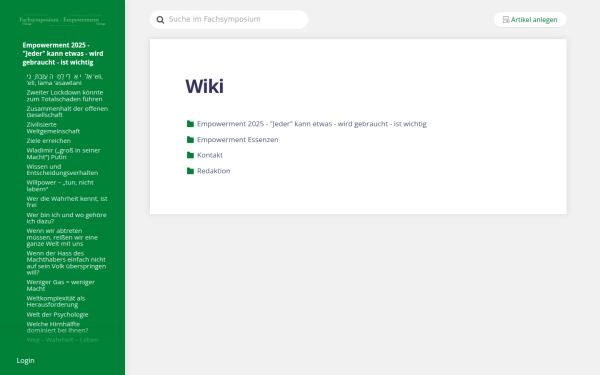Open the Empowerment Essenzen link

coord(238,140)
